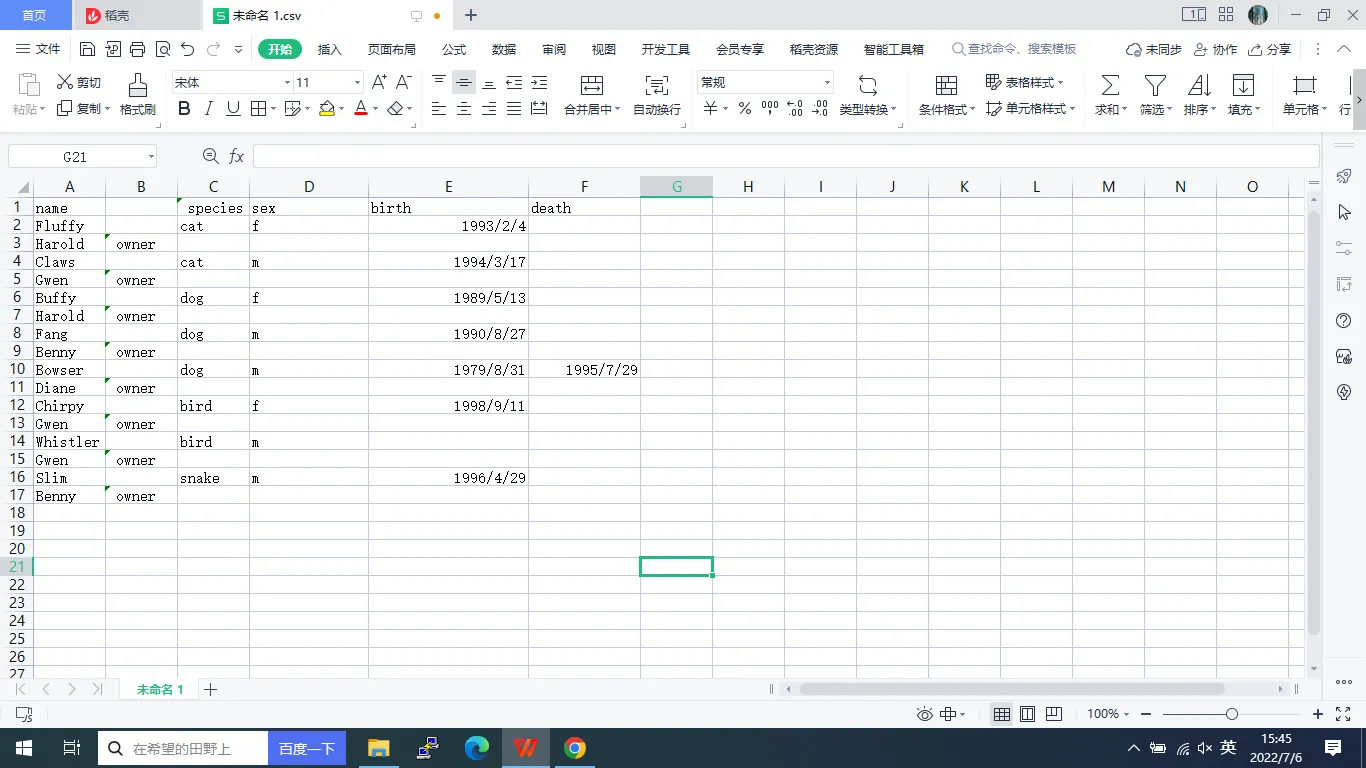Toggle align text left
This screenshot has height=768, width=1366.
(439, 109)
